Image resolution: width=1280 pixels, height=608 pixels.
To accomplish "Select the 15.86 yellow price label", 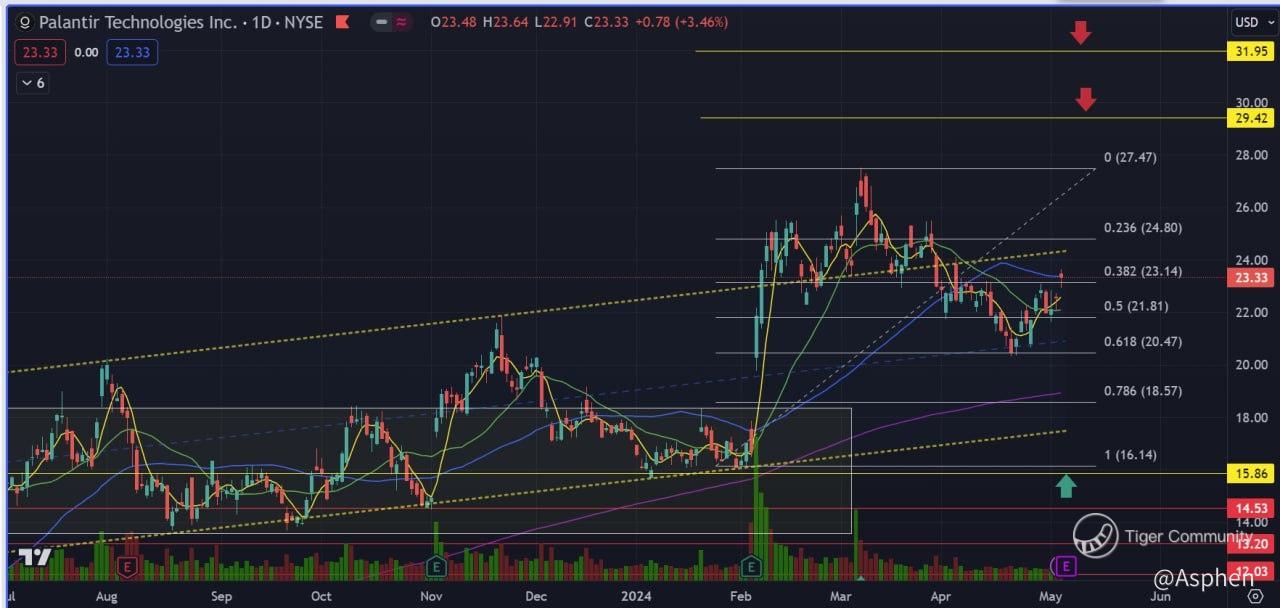I will (1252, 473).
